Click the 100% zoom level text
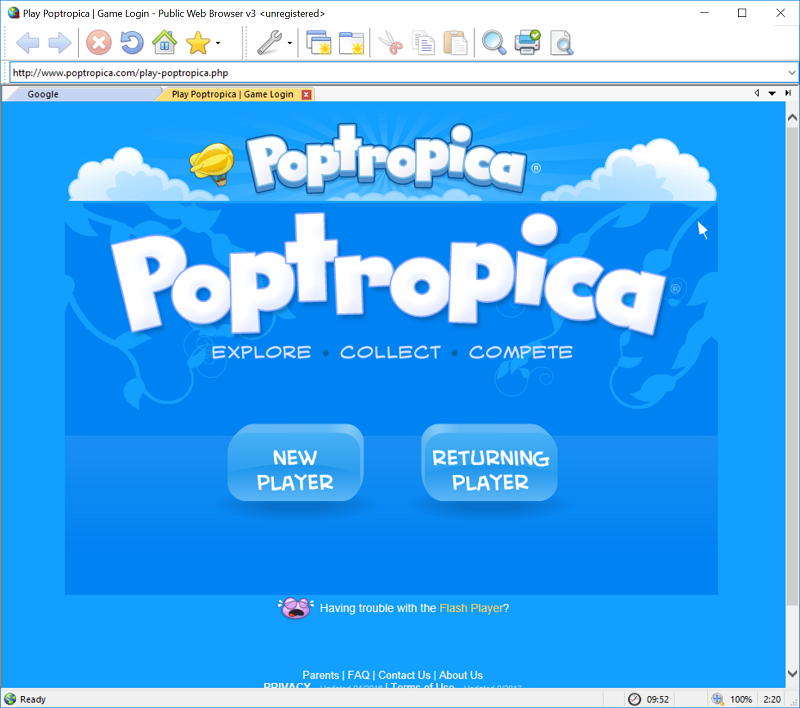This screenshot has width=800, height=708. (741, 699)
